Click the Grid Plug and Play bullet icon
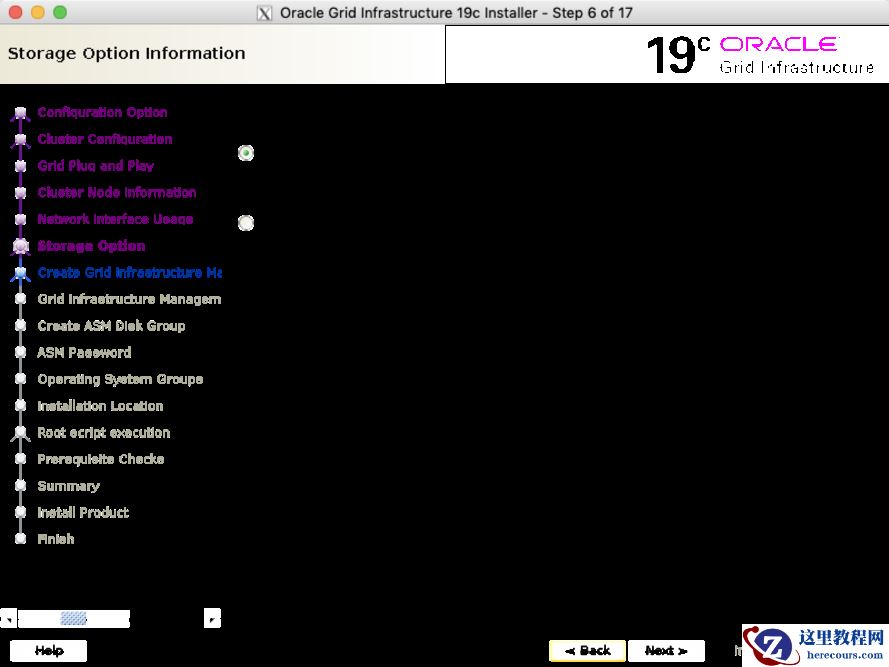The width and height of the screenshot is (889, 667). [x=20, y=166]
